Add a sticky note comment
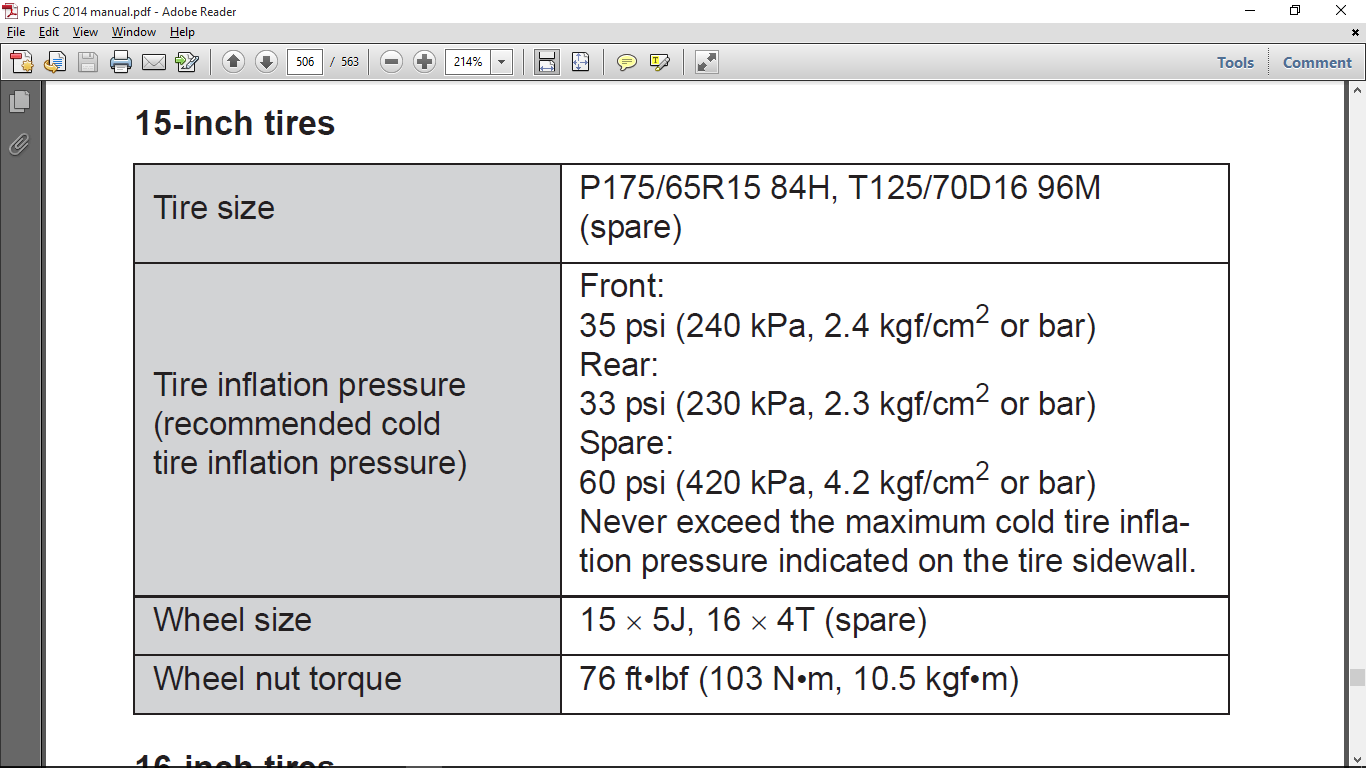 [x=627, y=62]
